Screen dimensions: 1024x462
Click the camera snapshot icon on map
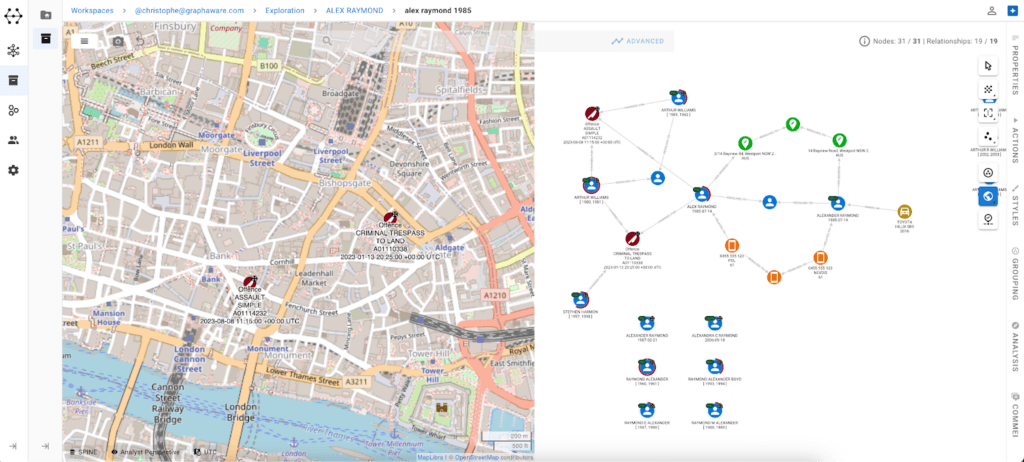coord(118,41)
